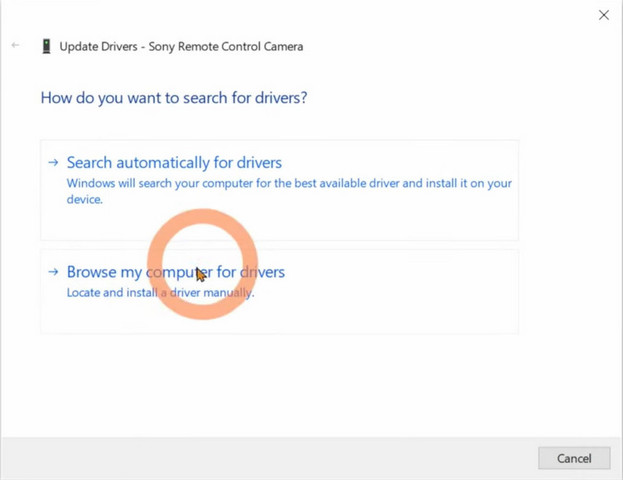Click the 'Locate and install a driver manually.' text

click(160, 293)
